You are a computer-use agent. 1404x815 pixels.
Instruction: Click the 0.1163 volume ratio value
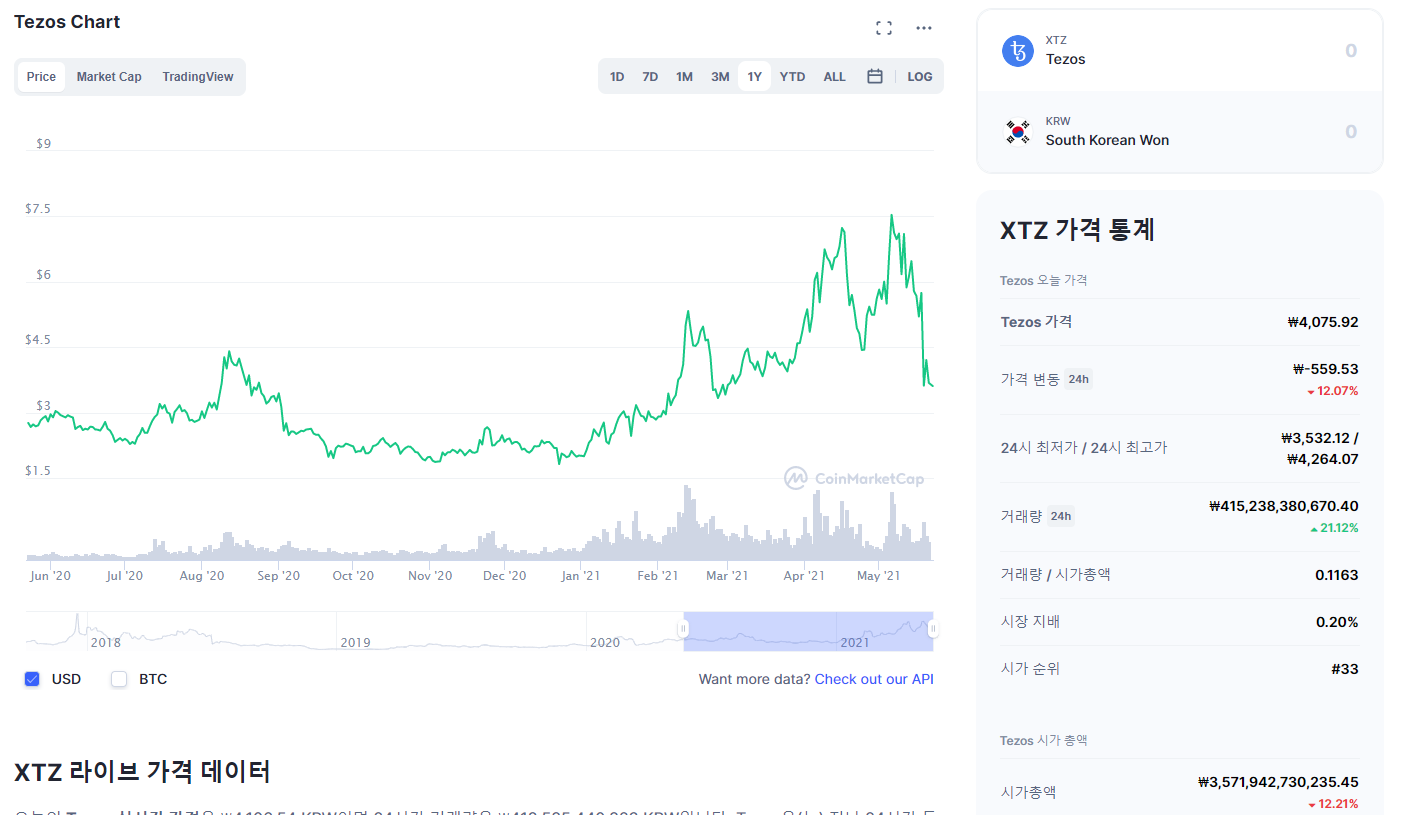1337,575
